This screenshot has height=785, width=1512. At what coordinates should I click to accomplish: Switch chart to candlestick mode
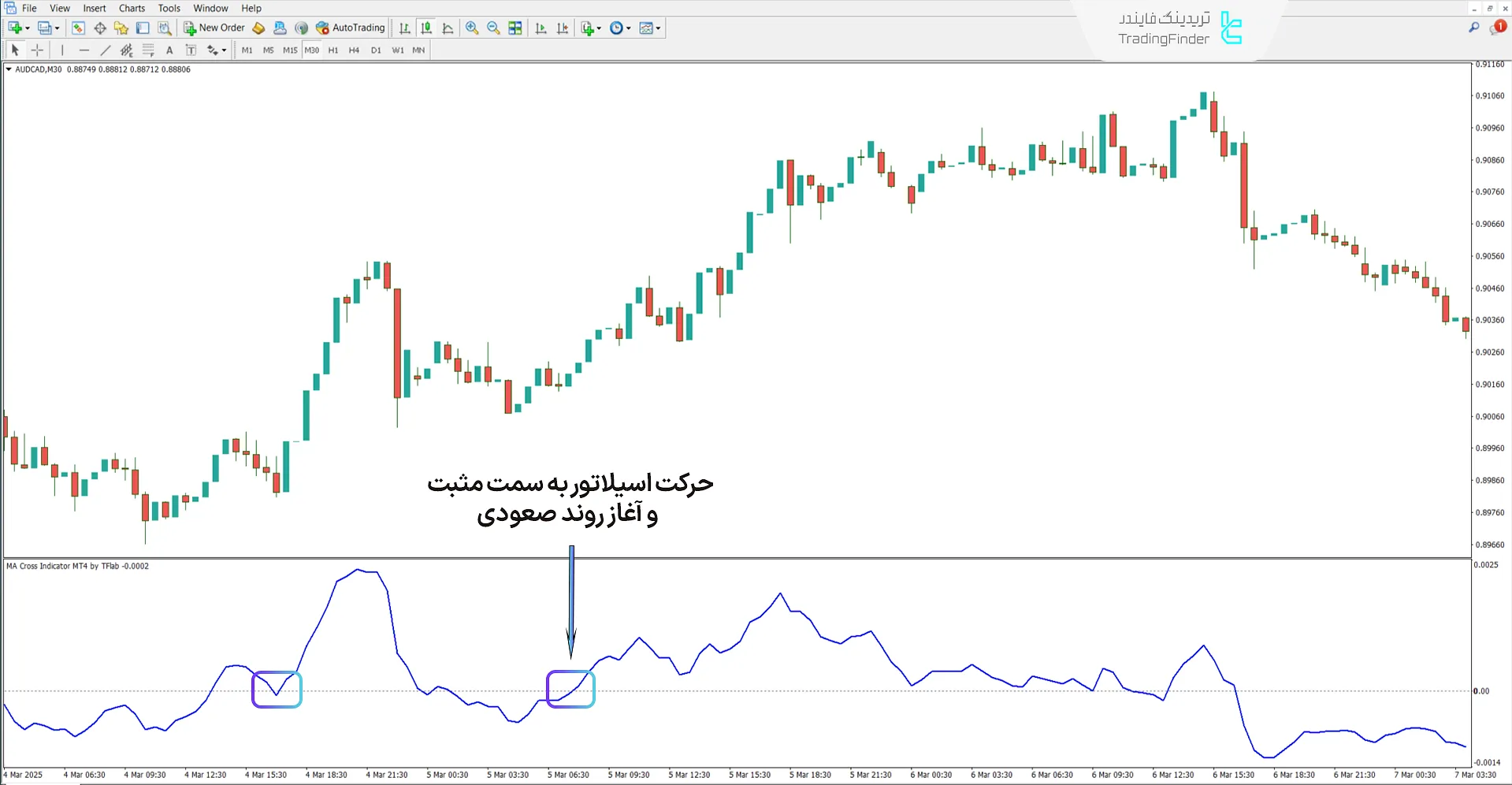[426, 28]
